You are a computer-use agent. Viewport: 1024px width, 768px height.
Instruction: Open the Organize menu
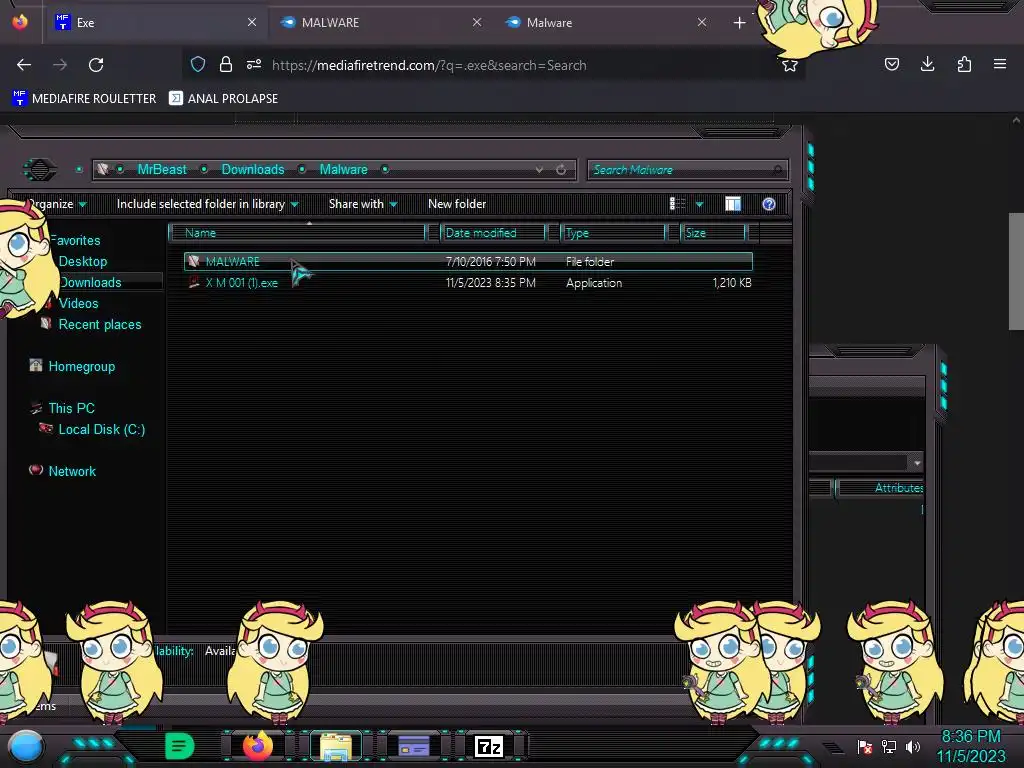click(56, 204)
